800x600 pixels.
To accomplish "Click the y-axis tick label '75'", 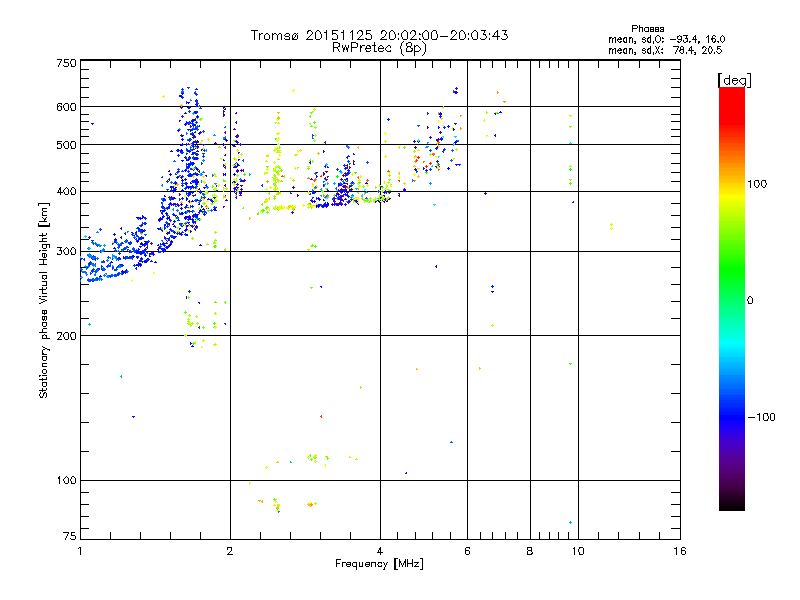I will [70, 536].
